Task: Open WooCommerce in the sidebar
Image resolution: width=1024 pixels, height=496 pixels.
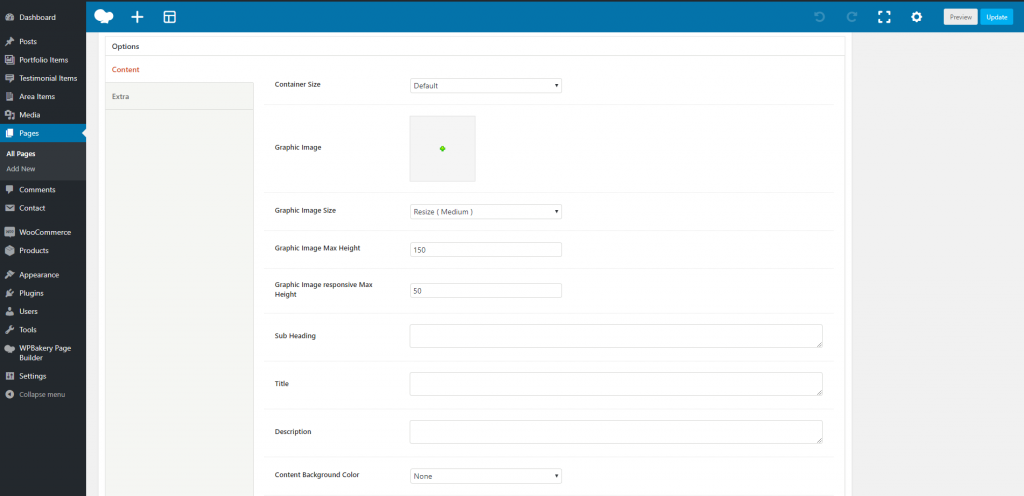Action: click(x=46, y=232)
